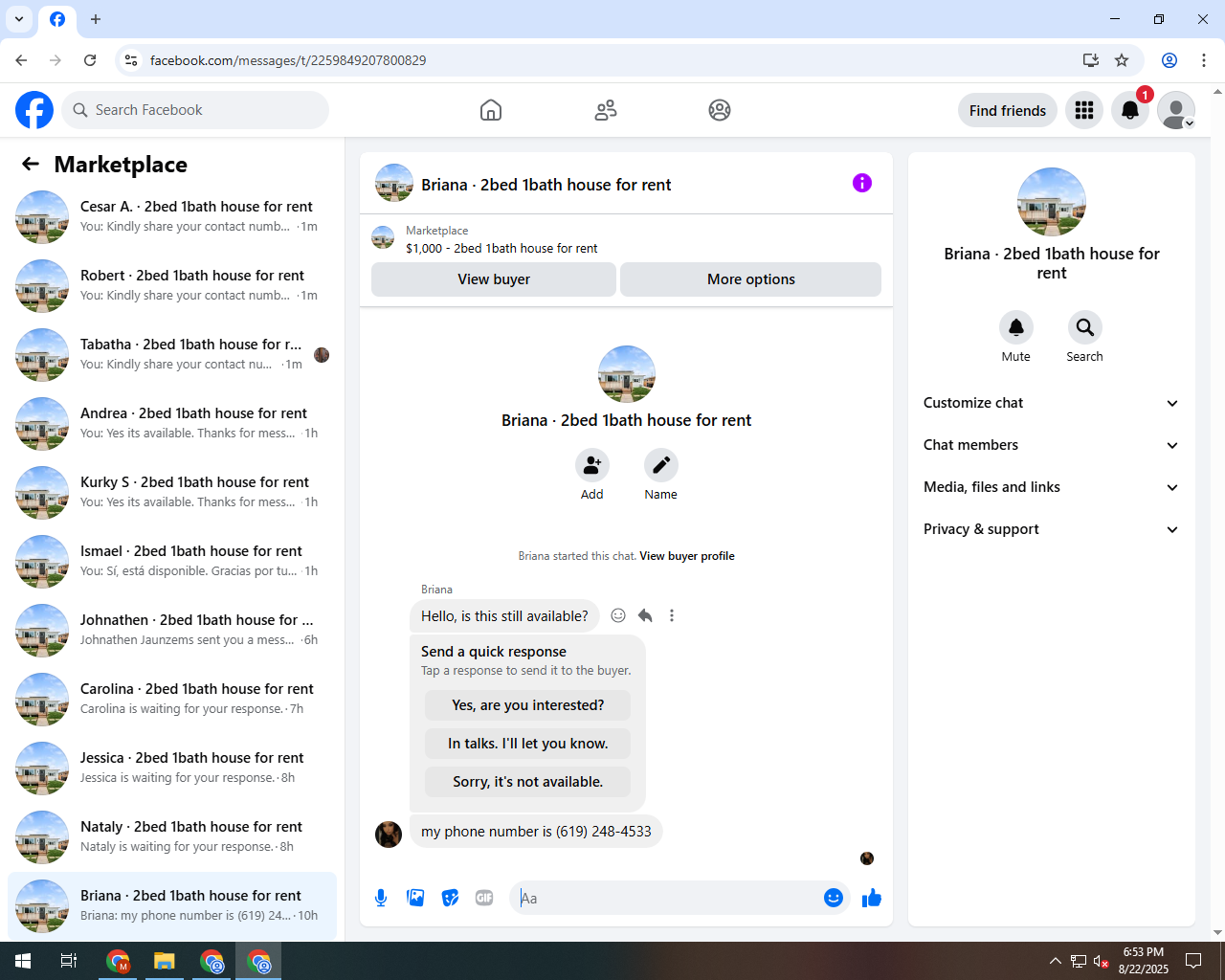Screen dimensions: 1225x980
Task: Open Ismael's conversation
Action: pyautogui.click(x=172, y=561)
